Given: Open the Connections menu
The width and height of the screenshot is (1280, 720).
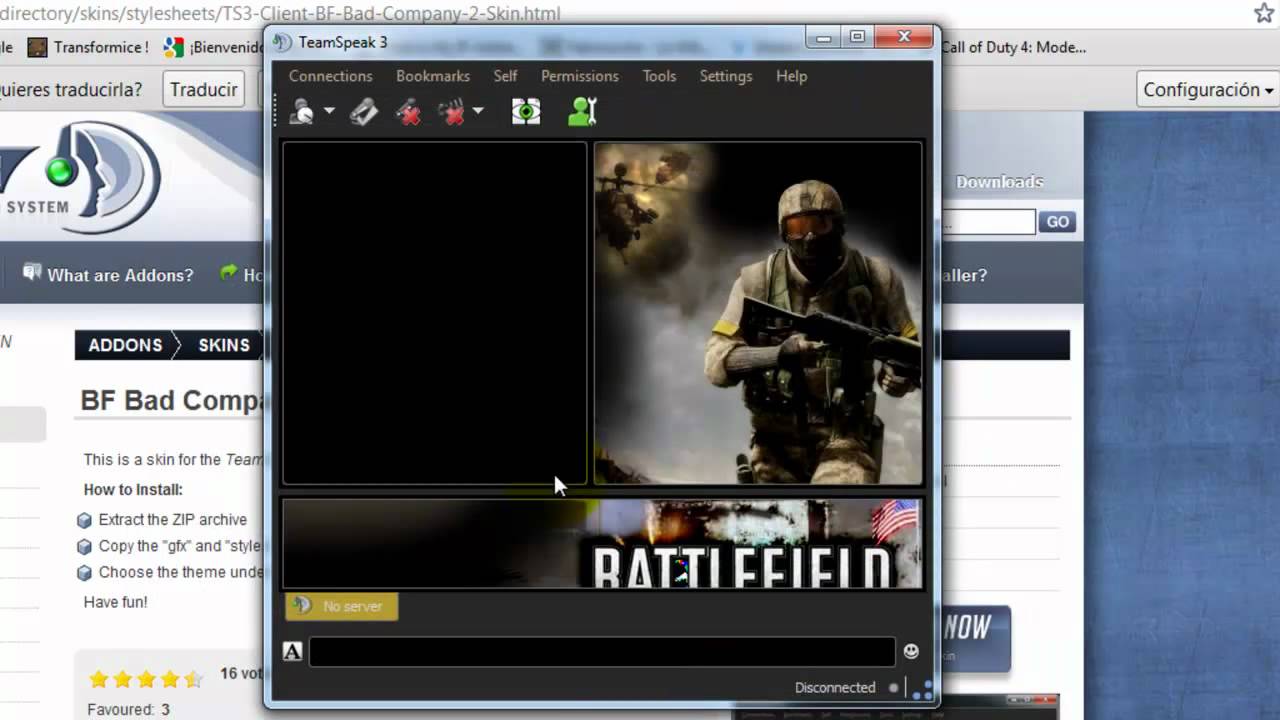Looking at the screenshot, I should (x=330, y=76).
